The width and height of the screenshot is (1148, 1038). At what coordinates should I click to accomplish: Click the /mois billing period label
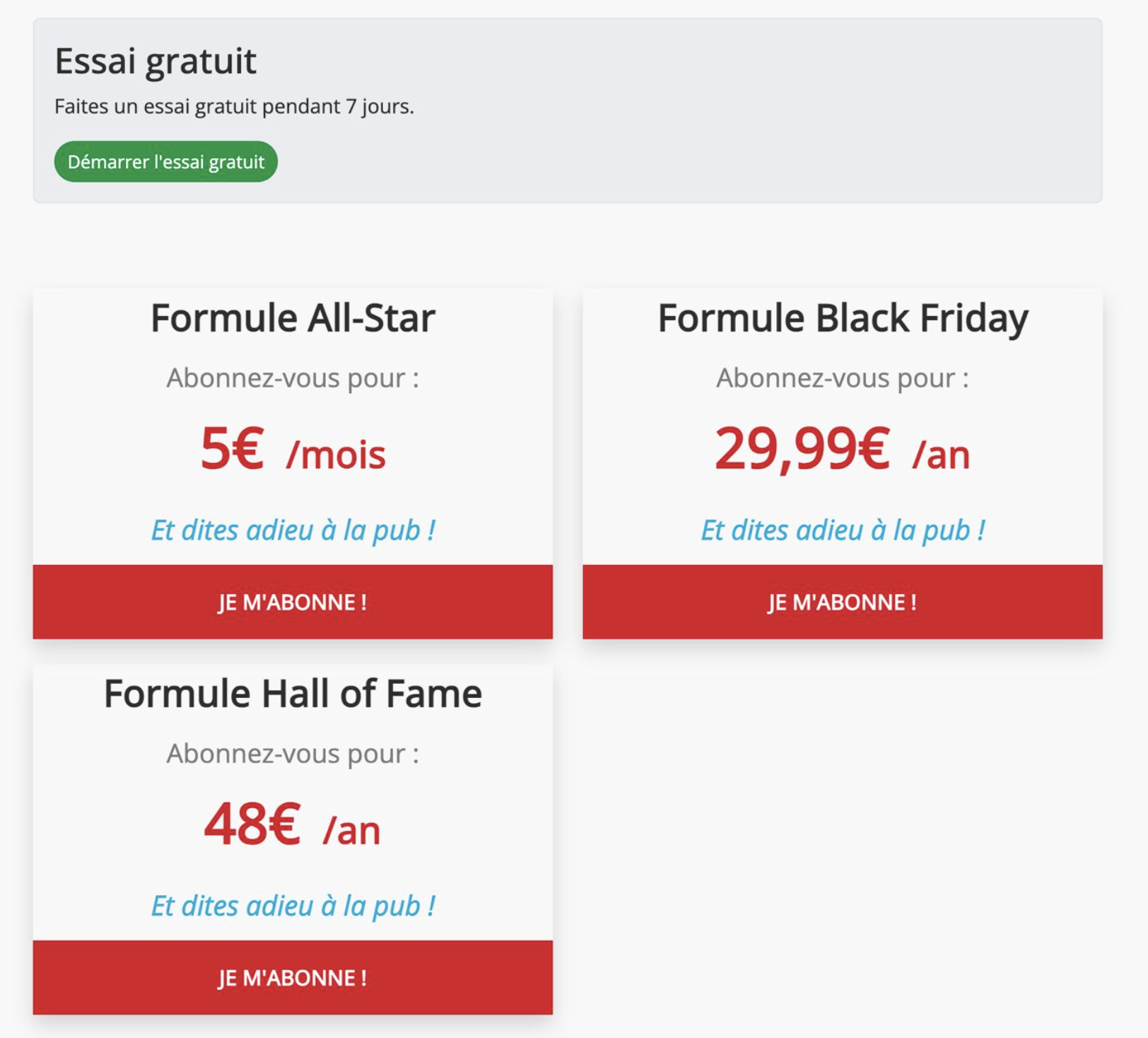pyautogui.click(x=336, y=455)
